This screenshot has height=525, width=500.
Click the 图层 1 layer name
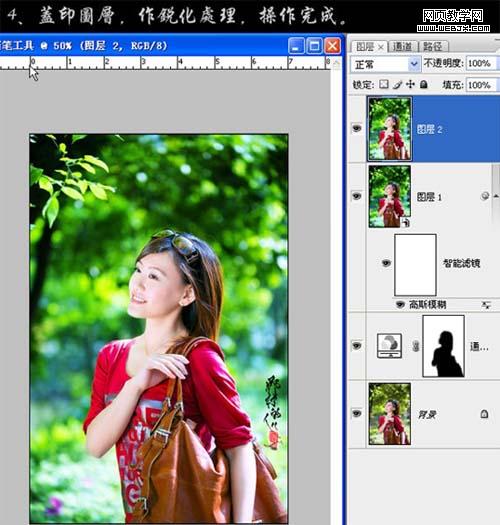[x=429, y=197]
